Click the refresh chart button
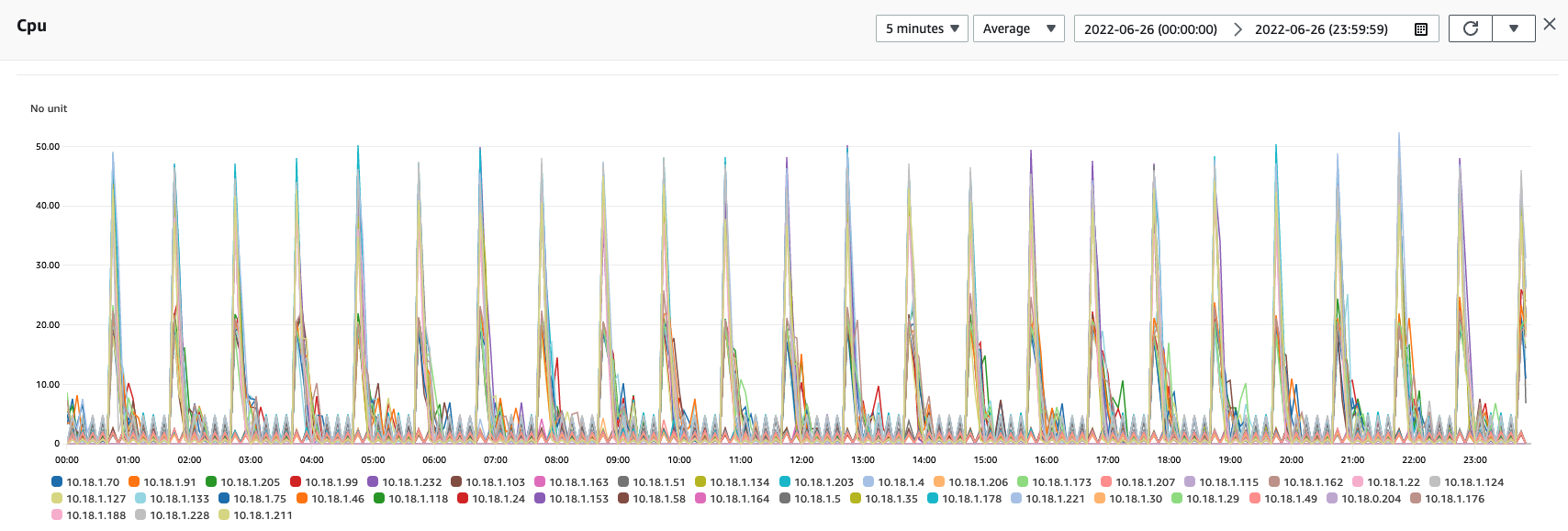The height and width of the screenshot is (531, 1568). pos(1471,28)
